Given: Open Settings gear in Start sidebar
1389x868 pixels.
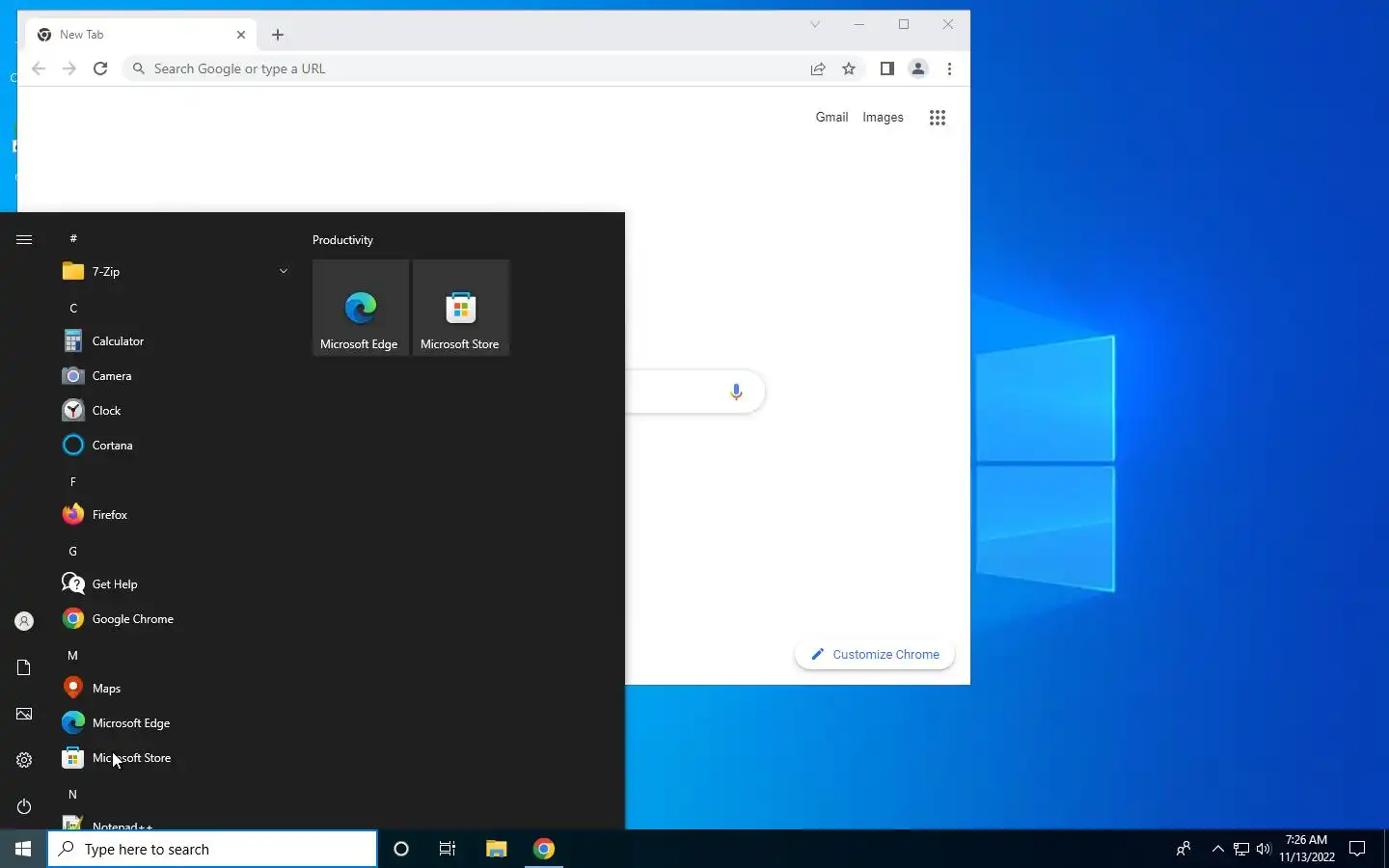Looking at the screenshot, I should (24, 760).
